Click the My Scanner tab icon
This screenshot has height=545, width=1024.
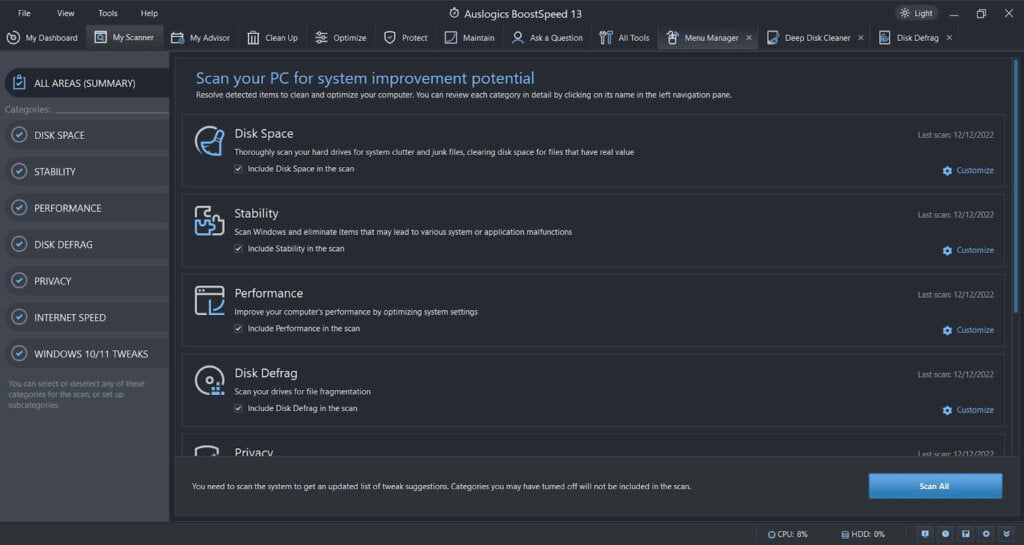[x=101, y=38]
